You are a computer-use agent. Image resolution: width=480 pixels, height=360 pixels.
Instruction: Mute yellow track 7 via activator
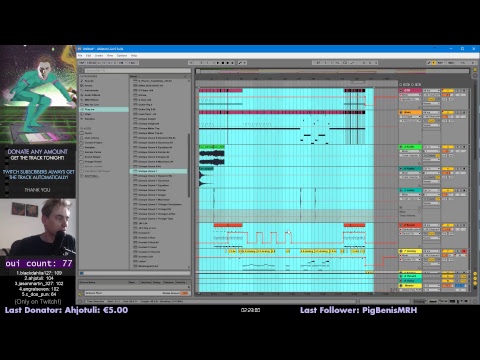point(448,251)
